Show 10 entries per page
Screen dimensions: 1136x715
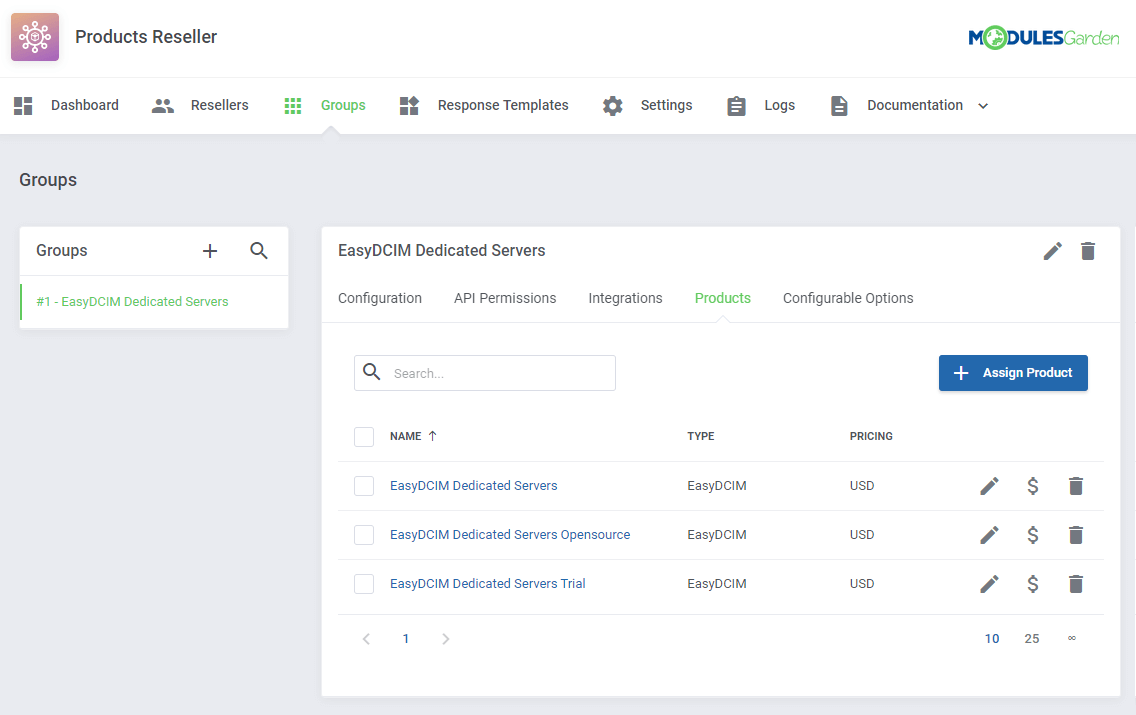pos(992,639)
